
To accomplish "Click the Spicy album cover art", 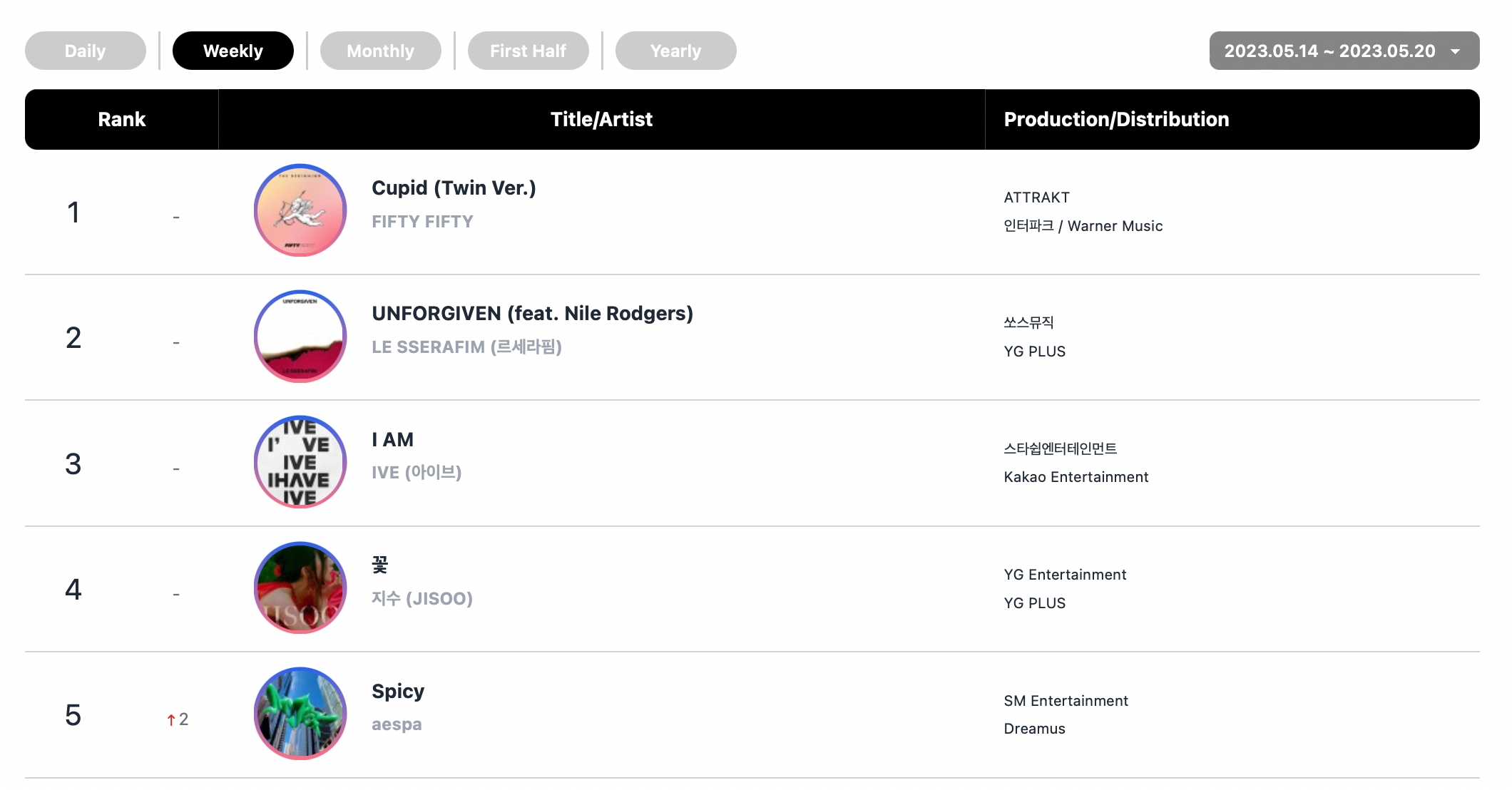I will 300,714.
